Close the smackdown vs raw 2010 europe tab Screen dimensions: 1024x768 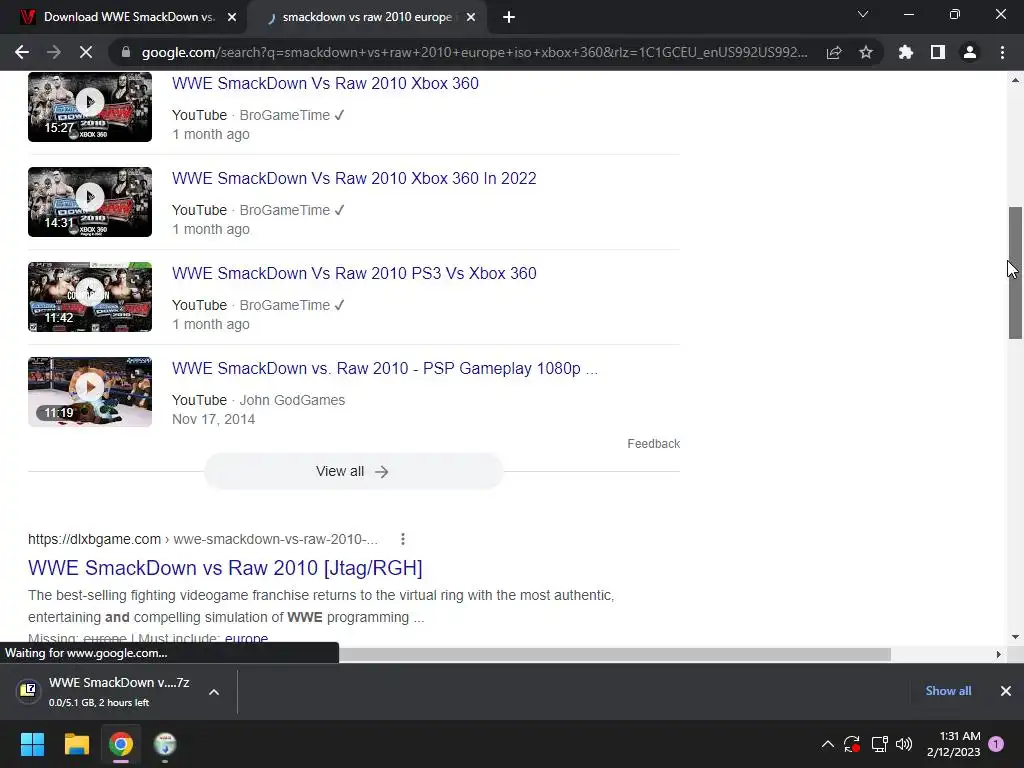click(x=471, y=17)
